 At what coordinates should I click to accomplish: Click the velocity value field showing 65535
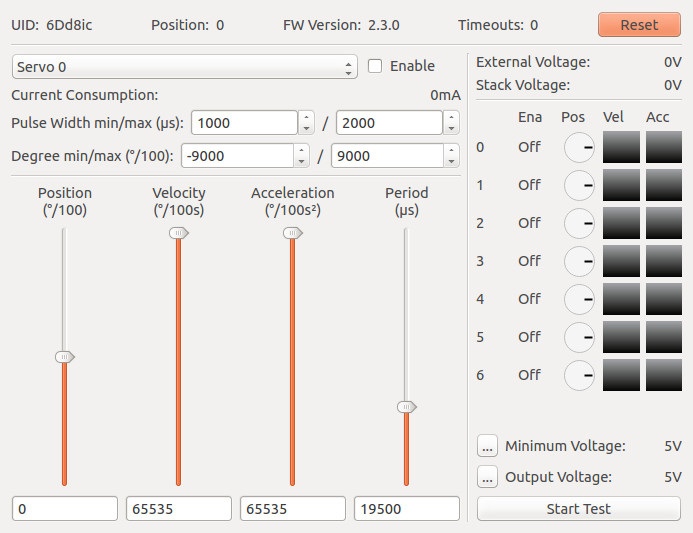178,509
